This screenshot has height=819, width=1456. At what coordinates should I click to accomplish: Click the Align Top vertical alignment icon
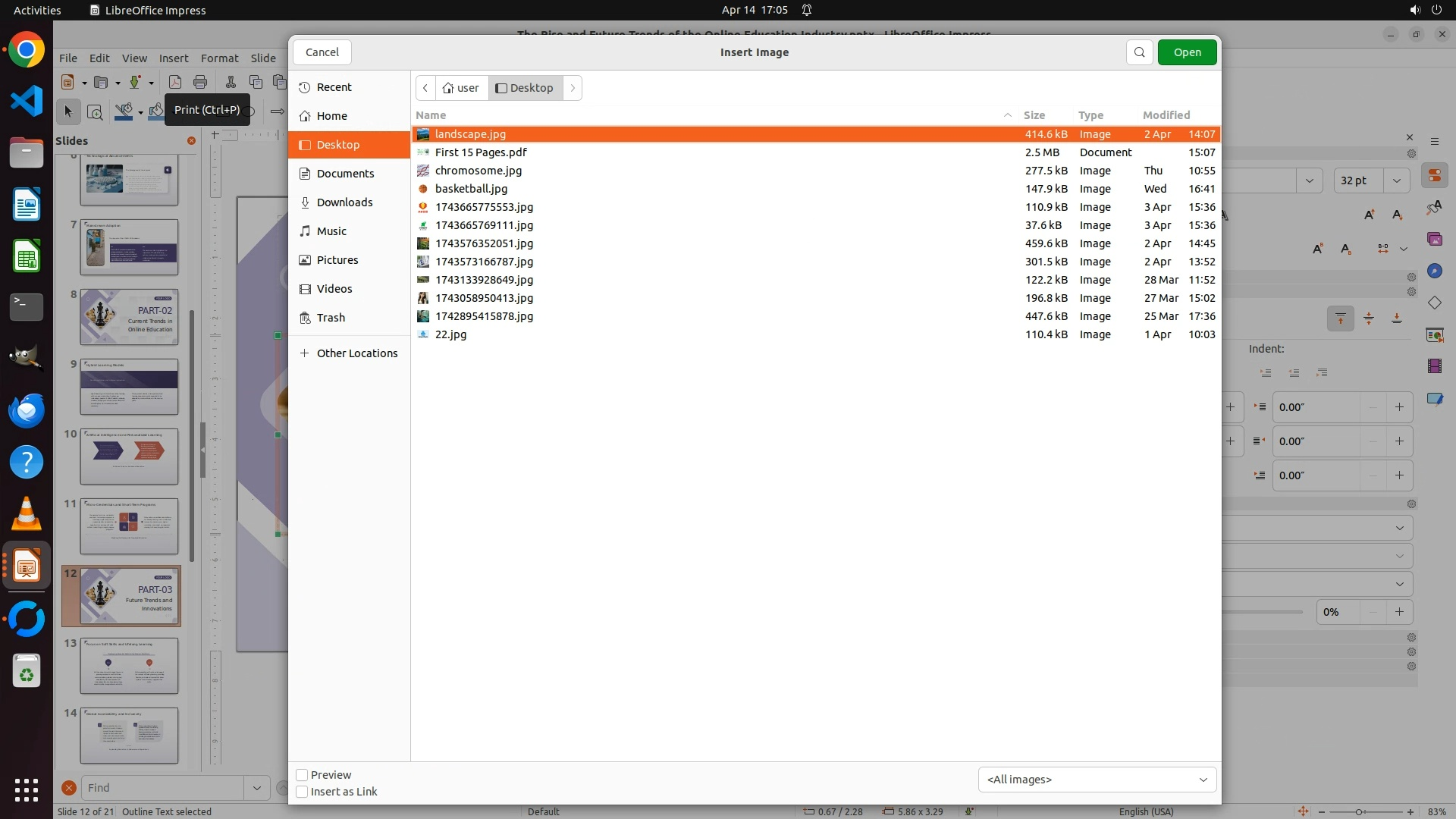(x=1340, y=318)
